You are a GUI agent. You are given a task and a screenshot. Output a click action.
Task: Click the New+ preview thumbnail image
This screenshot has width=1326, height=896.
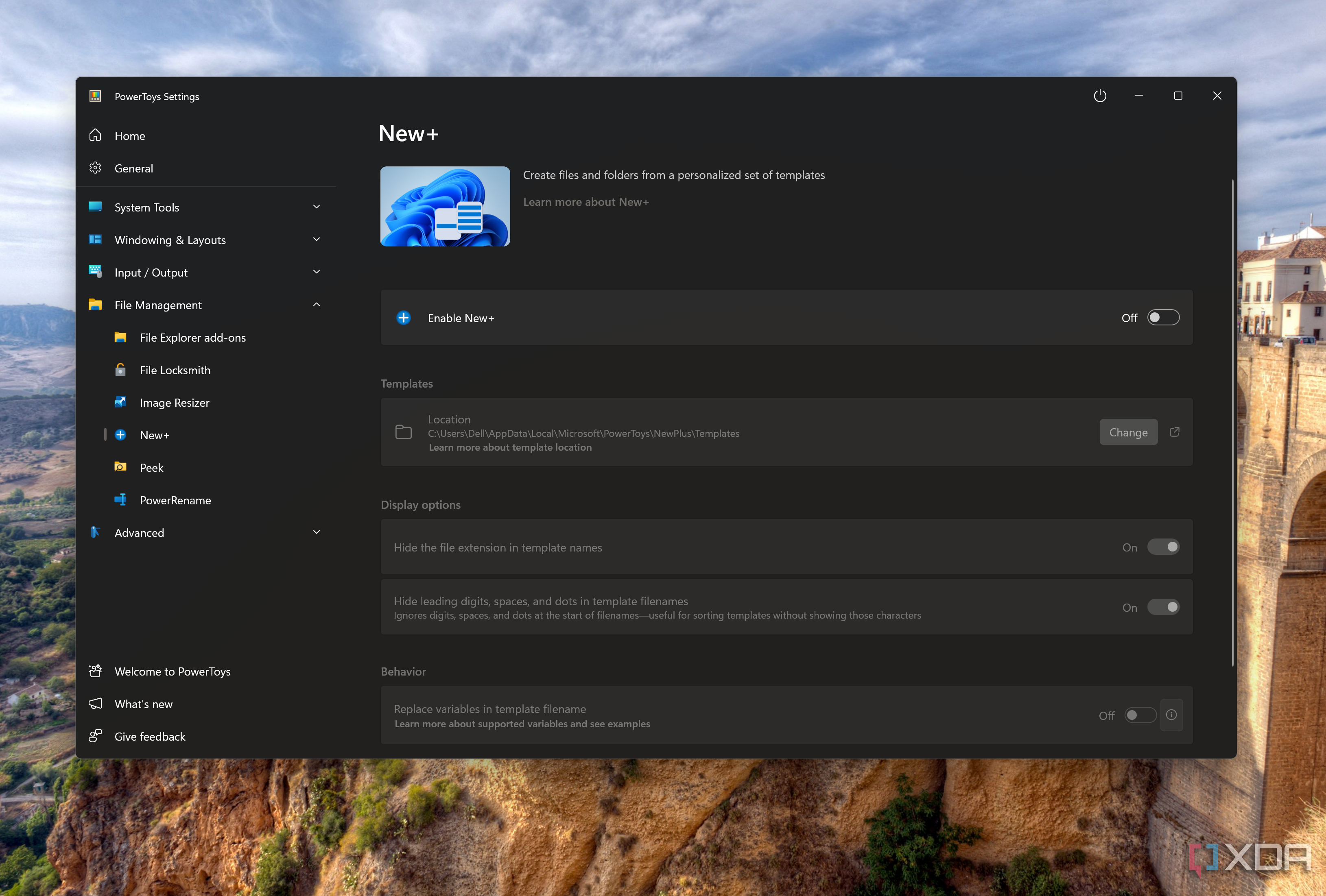tap(445, 207)
